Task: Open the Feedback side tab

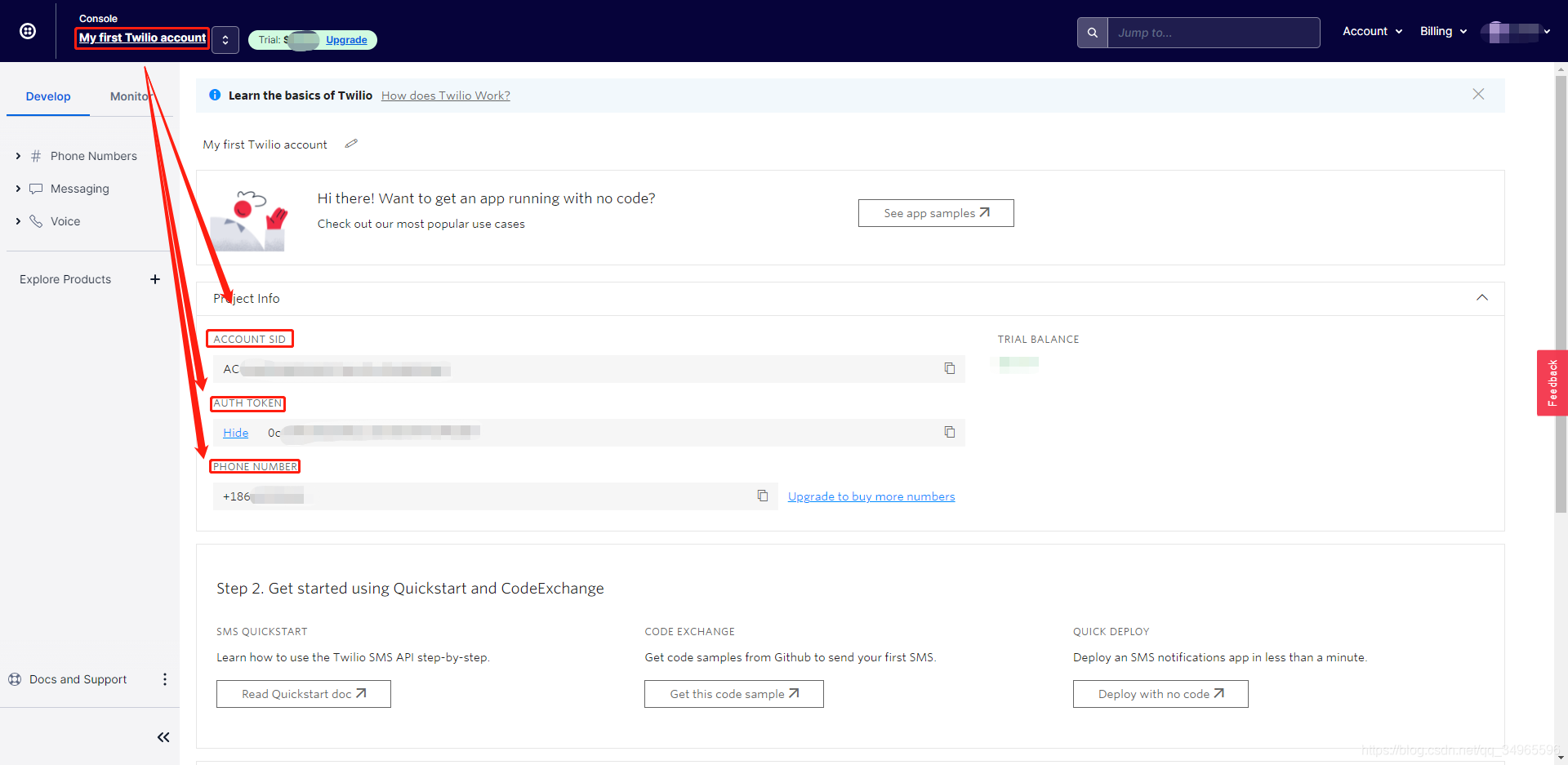Action: 1552,383
